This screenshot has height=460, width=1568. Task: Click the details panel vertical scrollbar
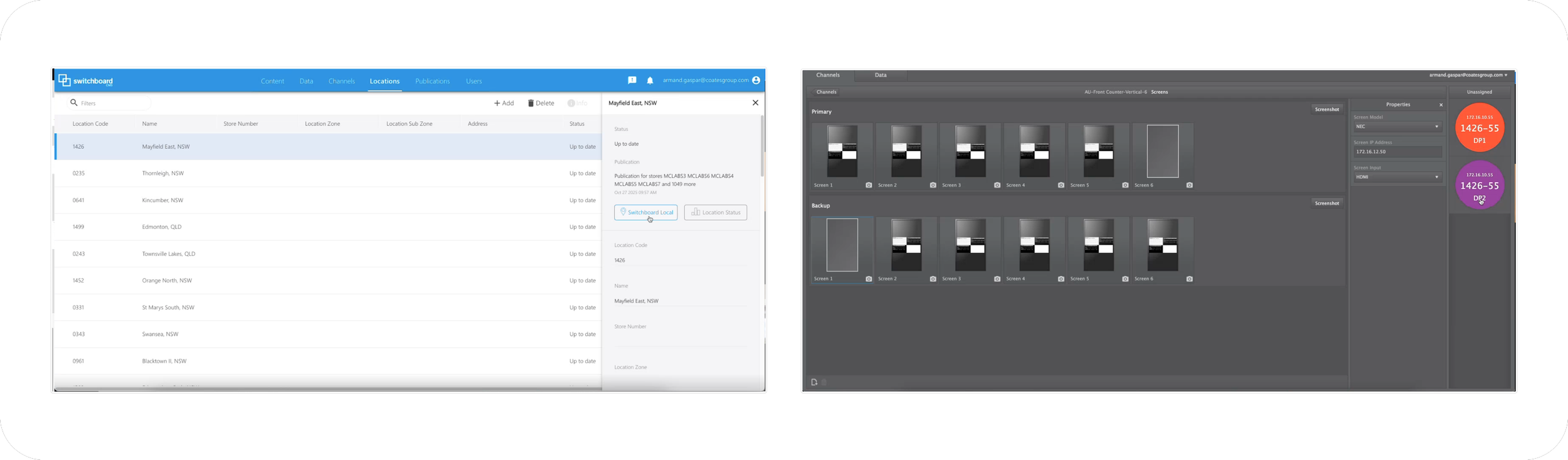[762, 146]
